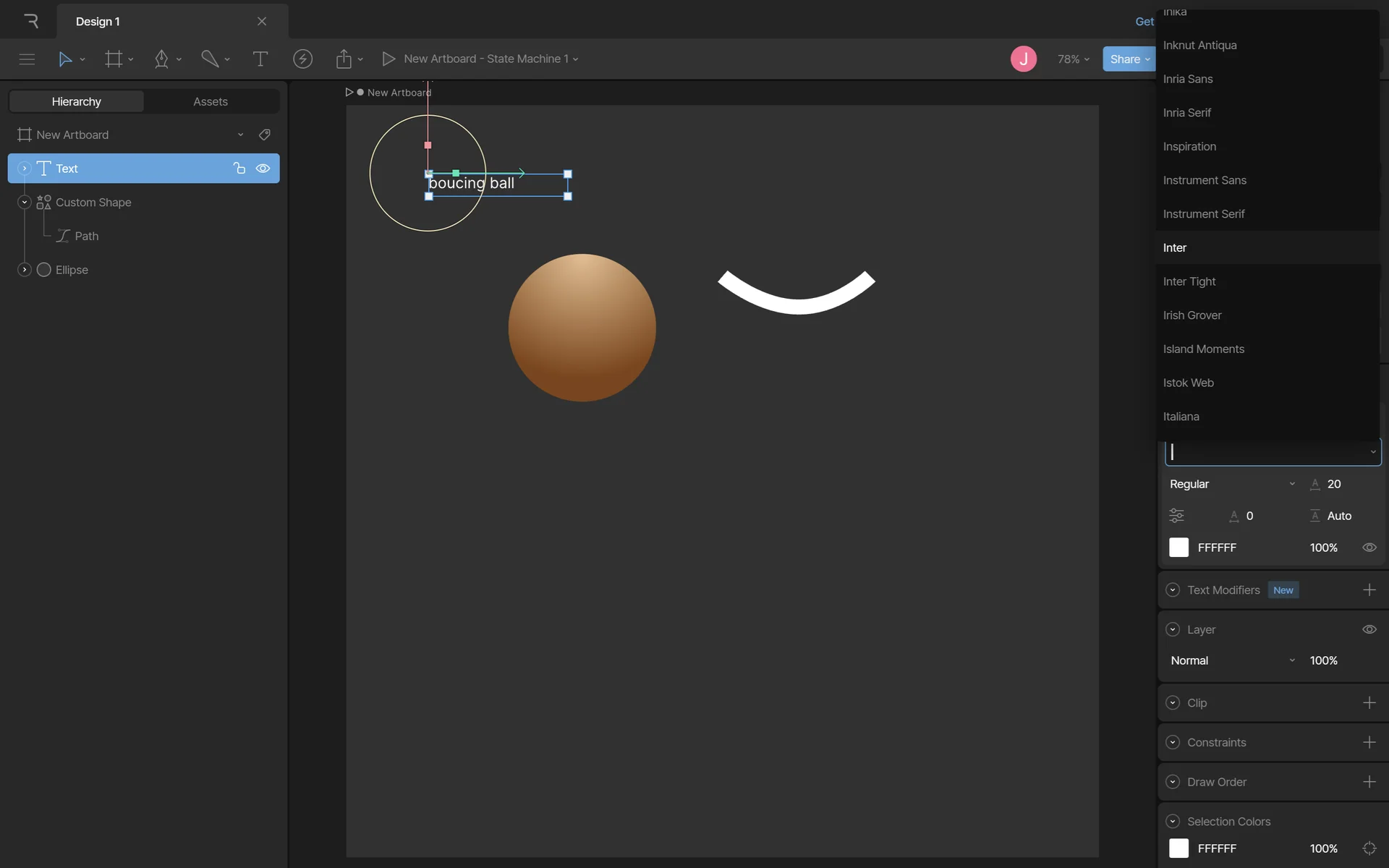Click the artboard tag icon

(265, 135)
